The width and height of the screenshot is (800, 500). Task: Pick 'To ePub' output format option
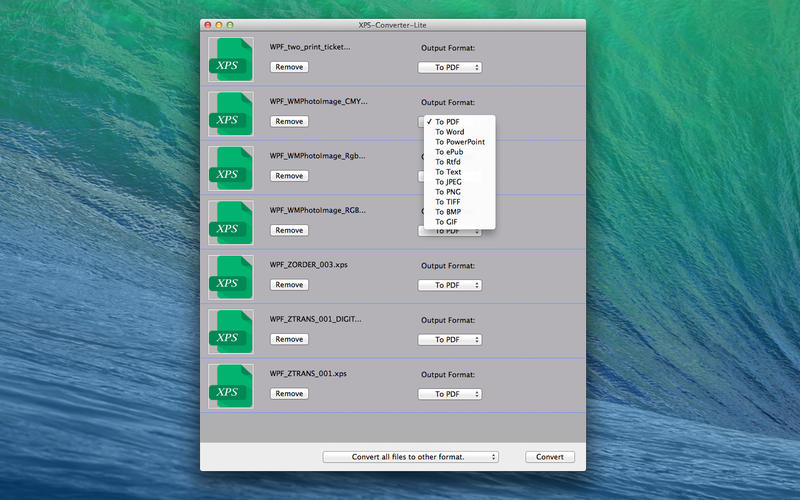(x=449, y=152)
